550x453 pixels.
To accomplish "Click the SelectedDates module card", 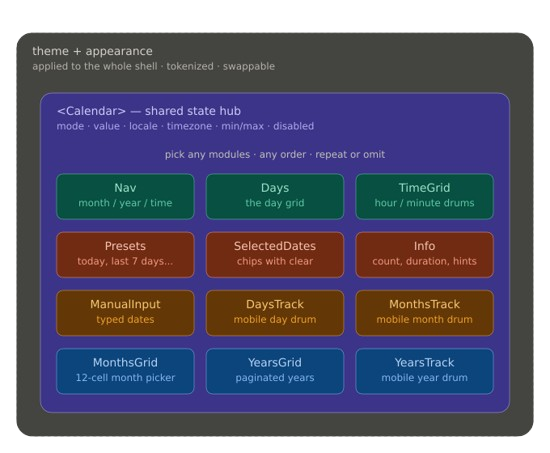I will pos(275,255).
